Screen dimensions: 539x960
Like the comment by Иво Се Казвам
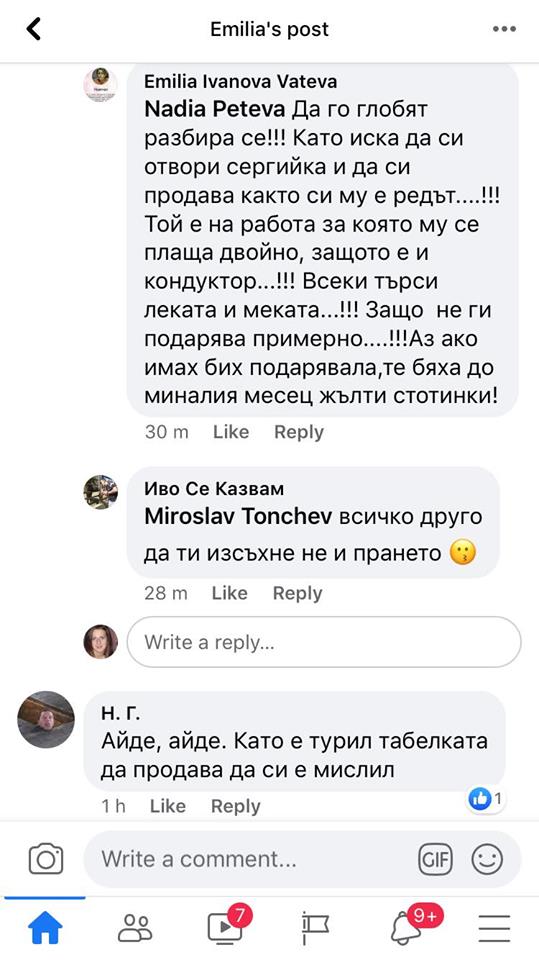click(x=230, y=593)
